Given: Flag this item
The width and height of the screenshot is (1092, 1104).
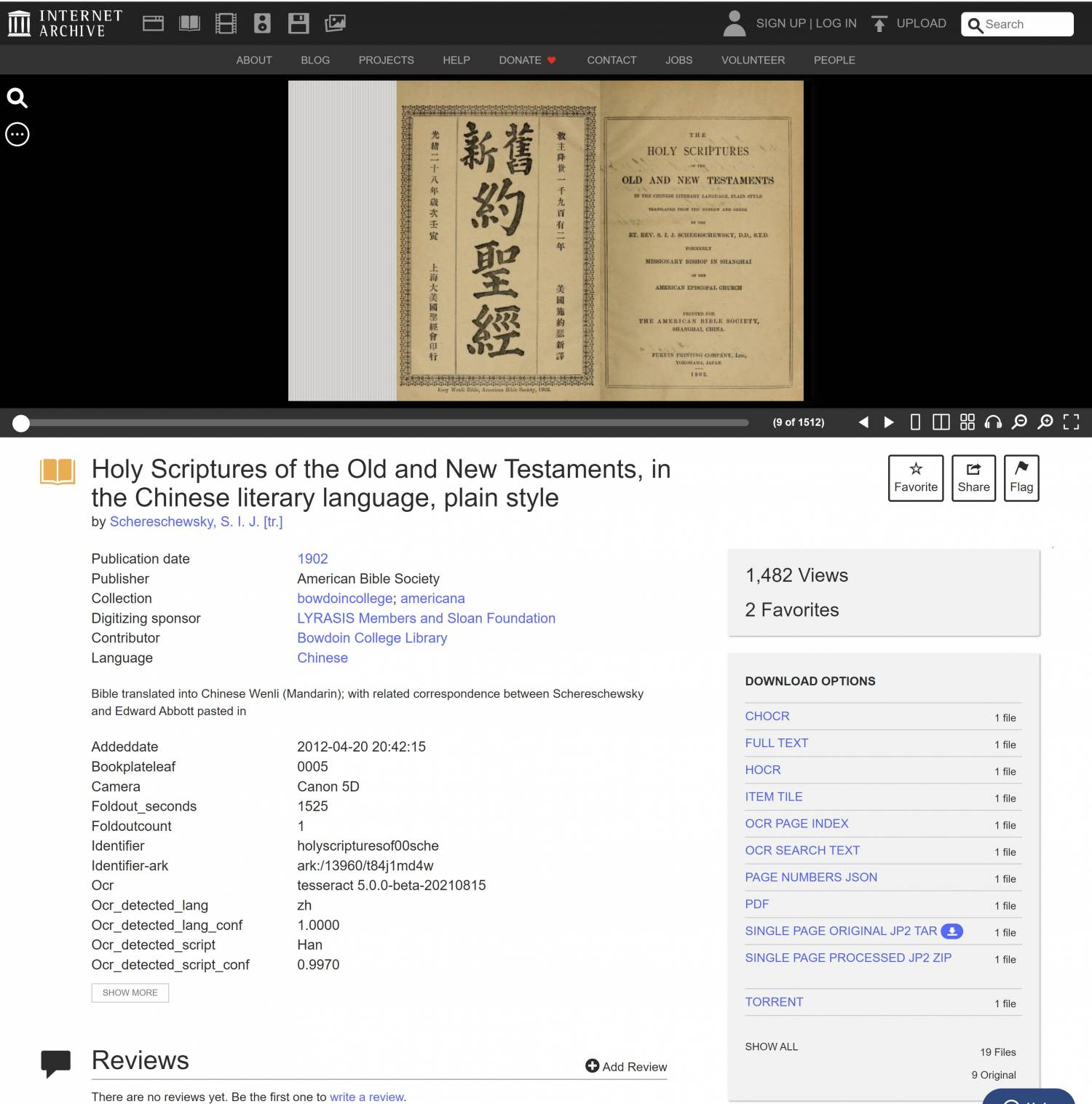Looking at the screenshot, I should coord(1021,477).
